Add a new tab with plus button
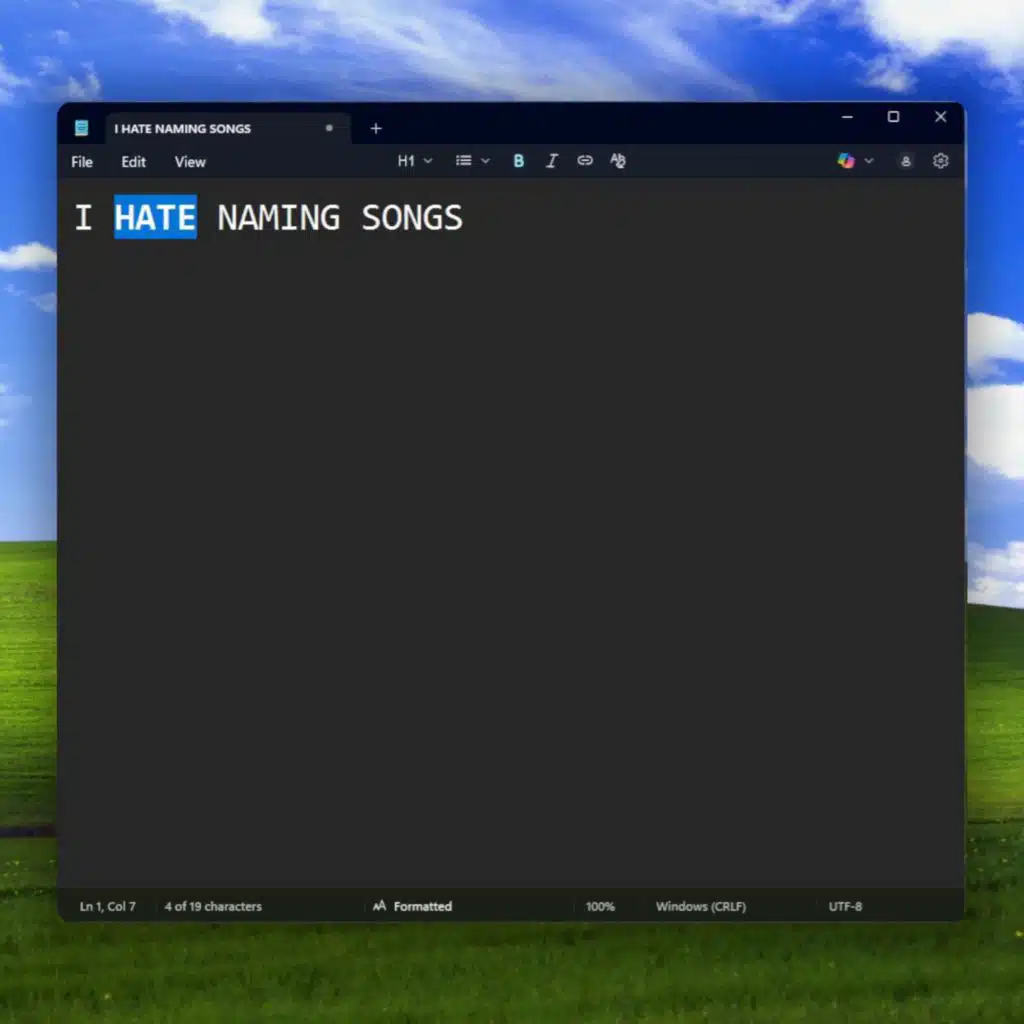1024x1024 pixels. (376, 129)
